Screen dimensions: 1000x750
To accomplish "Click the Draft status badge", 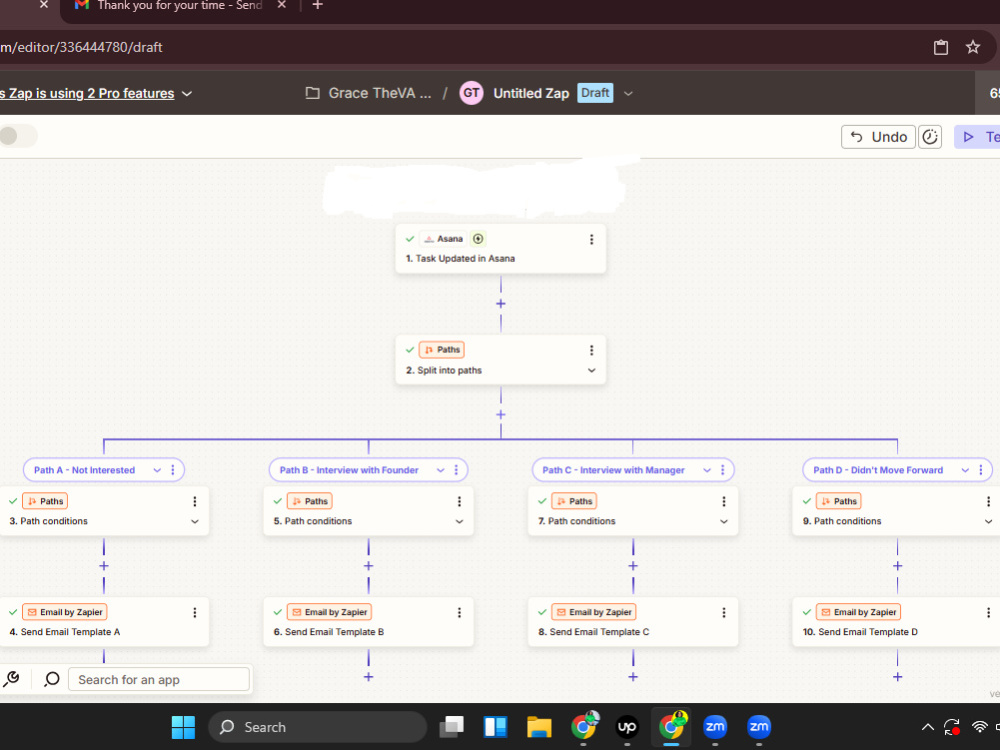I will pos(595,93).
